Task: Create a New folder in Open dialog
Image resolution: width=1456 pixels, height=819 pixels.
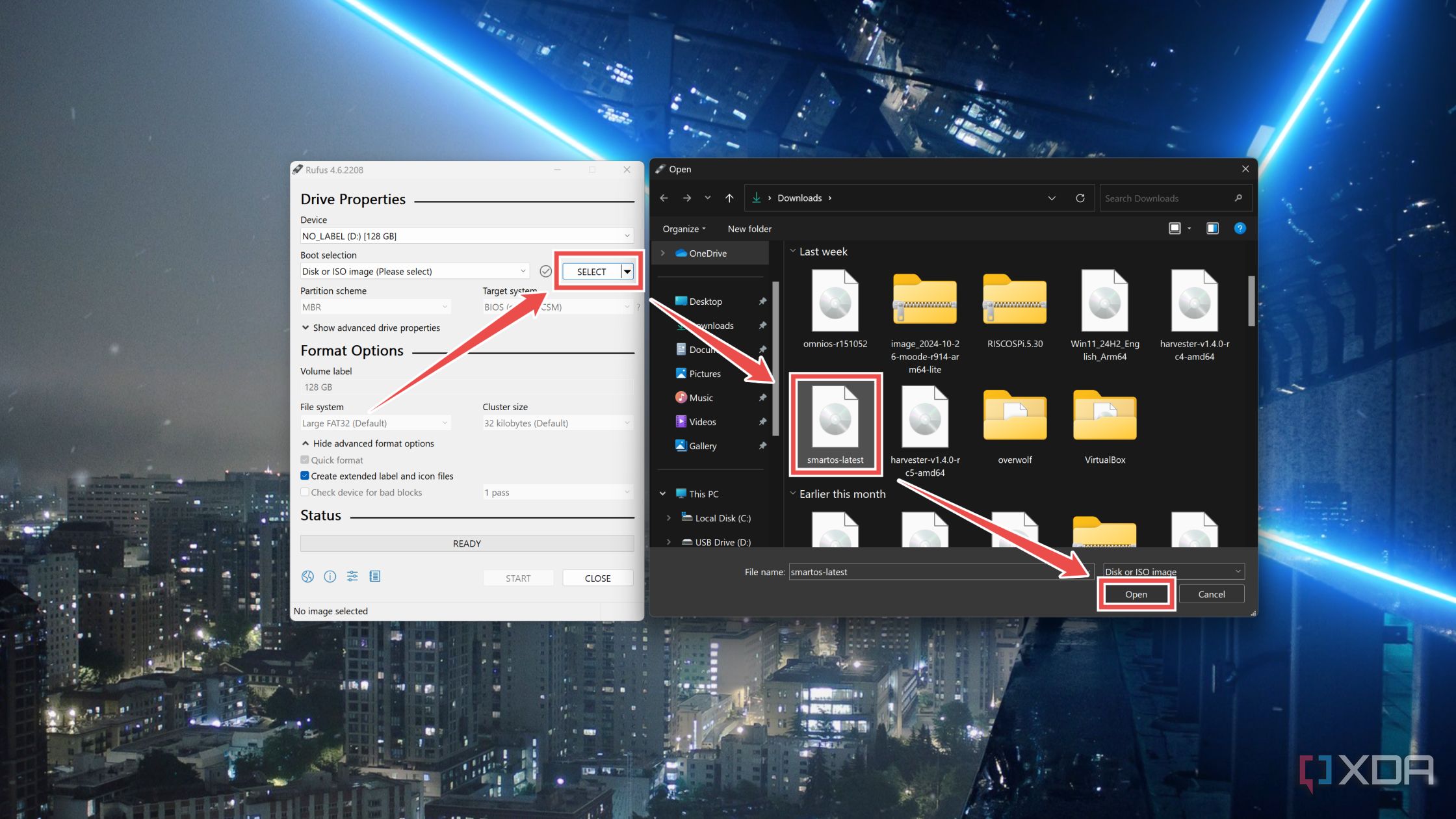Action: [x=749, y=228]
